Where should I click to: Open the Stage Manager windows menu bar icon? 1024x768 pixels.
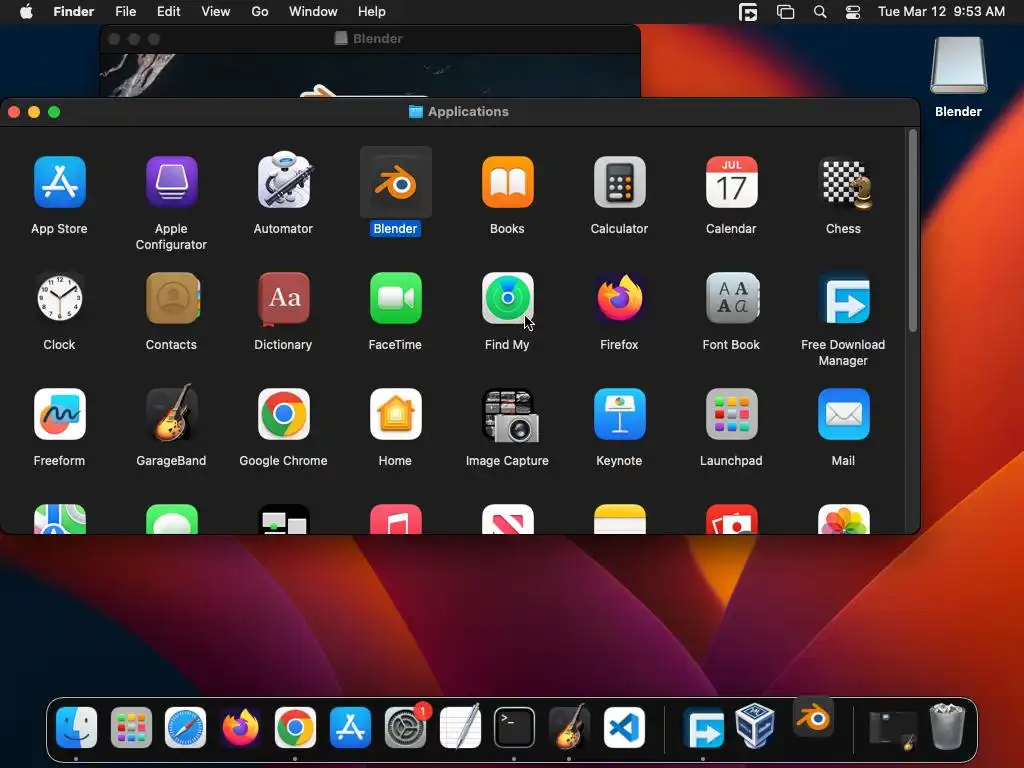[x=786, y=12]
